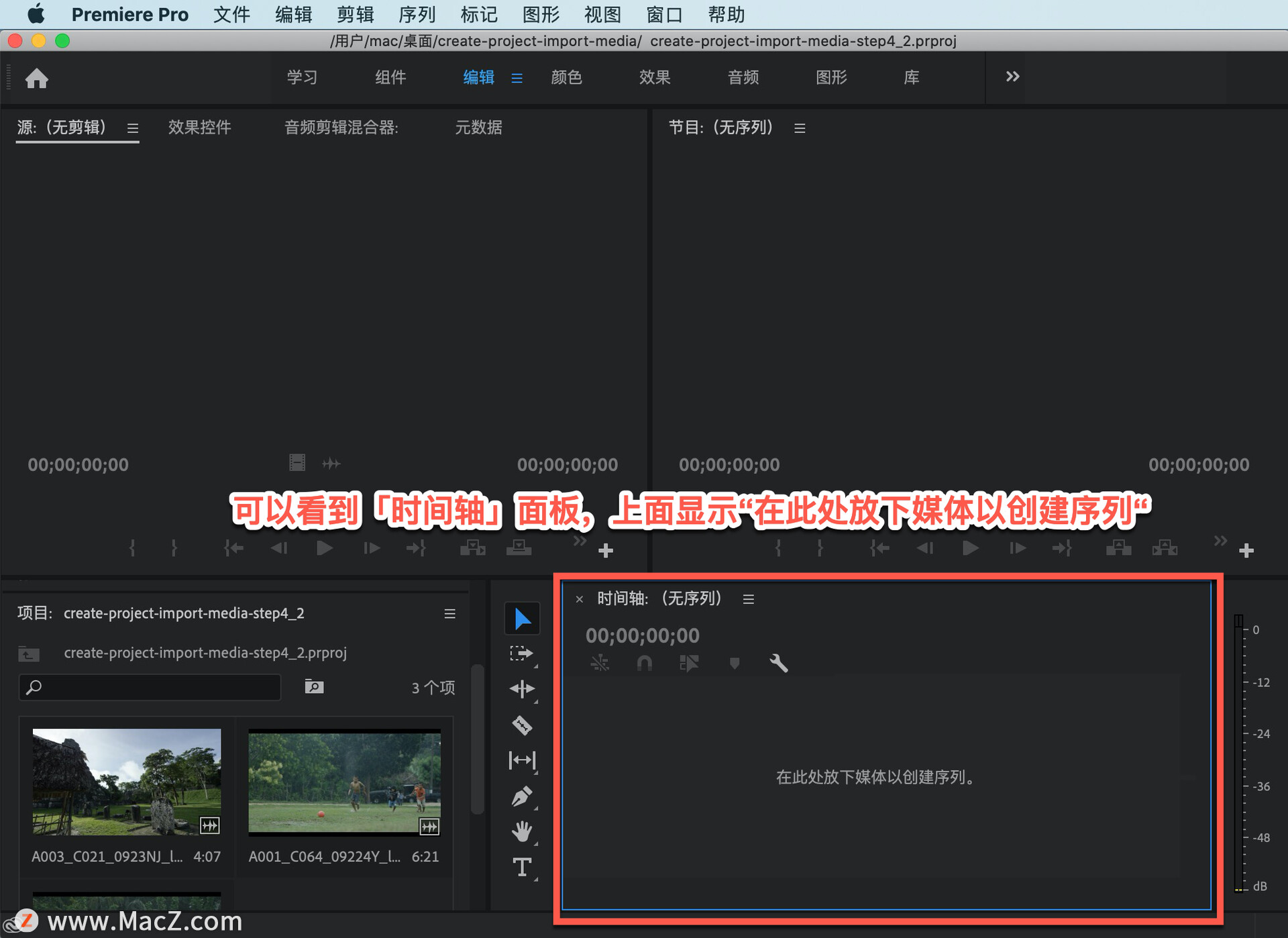Select the Track Select Forward tool
This screenshot has width=1288, height=938.
[x=521, y=654]
